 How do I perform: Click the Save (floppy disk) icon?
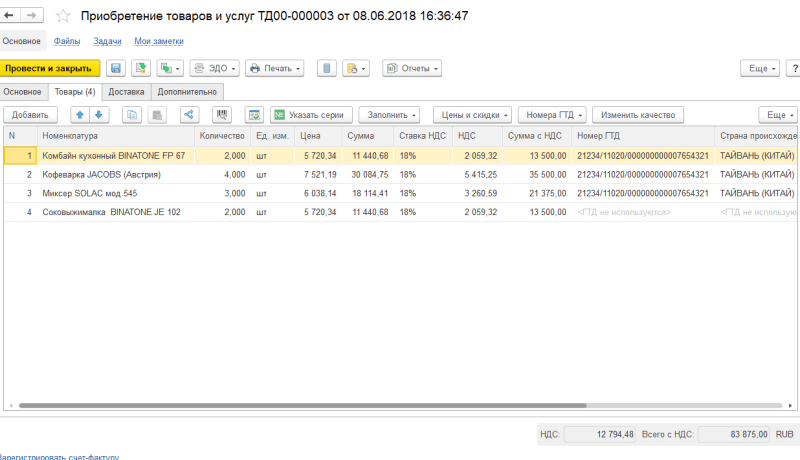tap(115, 68)
